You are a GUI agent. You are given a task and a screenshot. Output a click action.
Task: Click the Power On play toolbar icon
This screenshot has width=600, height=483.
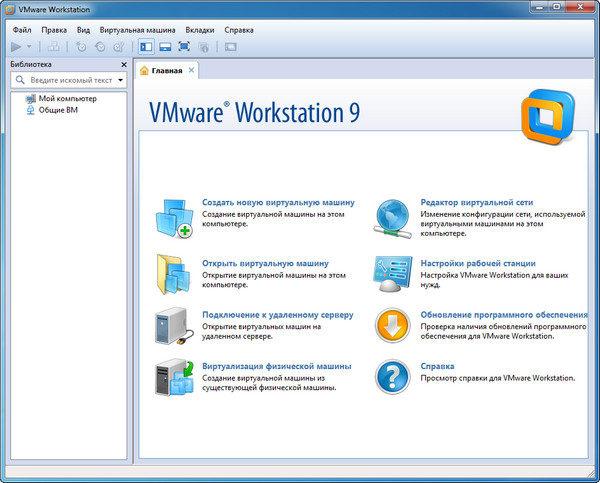(16, 47)
